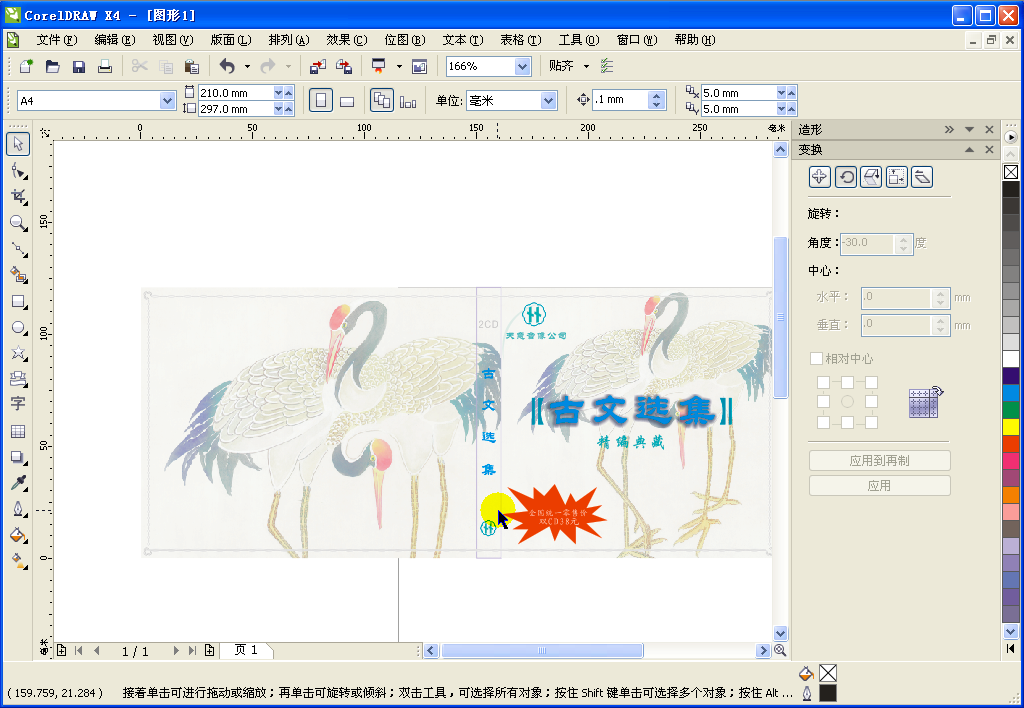Switch to Scale and Mirror icon

[x=871, y=177]
